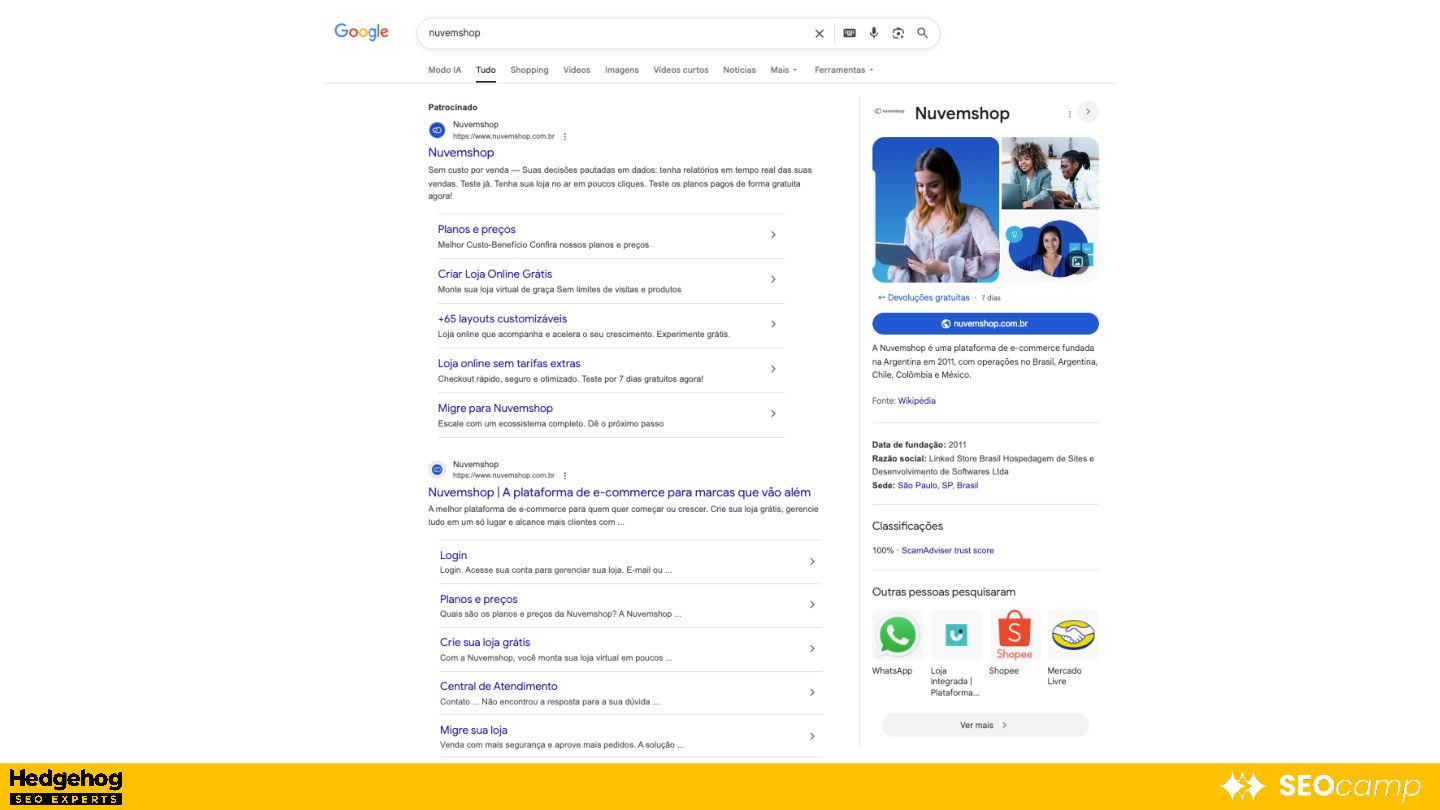
Task: Expand the 'Loja online sem tarifas extras' chevron
Action: tap(773, 369)
